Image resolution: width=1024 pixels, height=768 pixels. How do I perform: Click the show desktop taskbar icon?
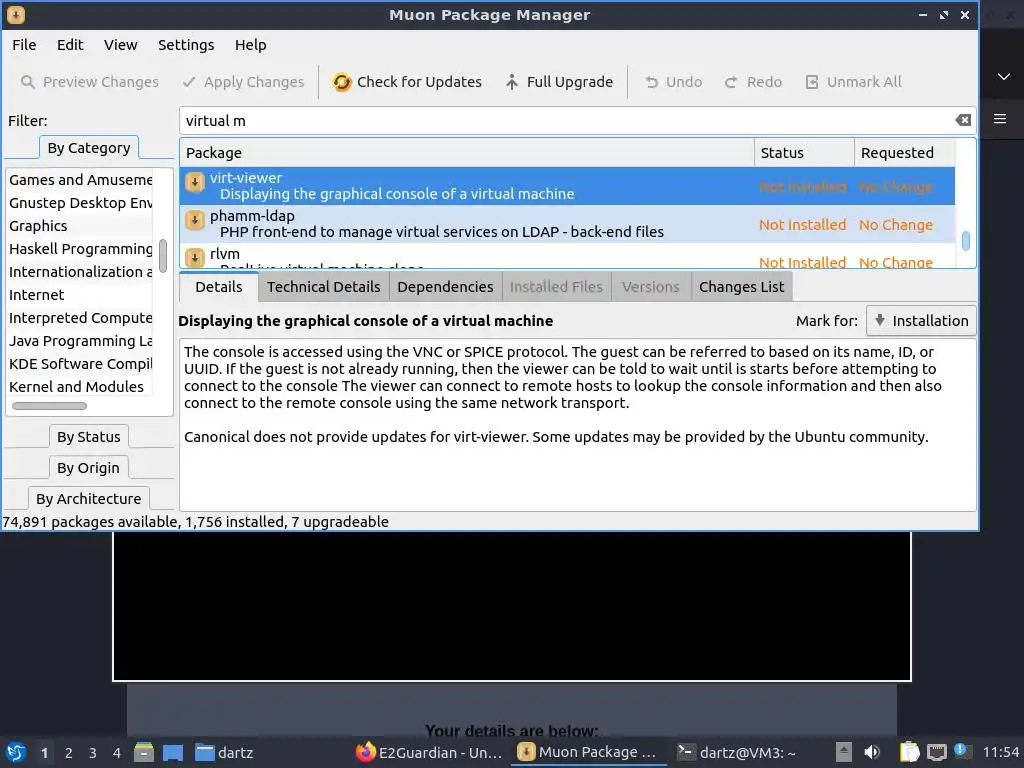(173, 752)
